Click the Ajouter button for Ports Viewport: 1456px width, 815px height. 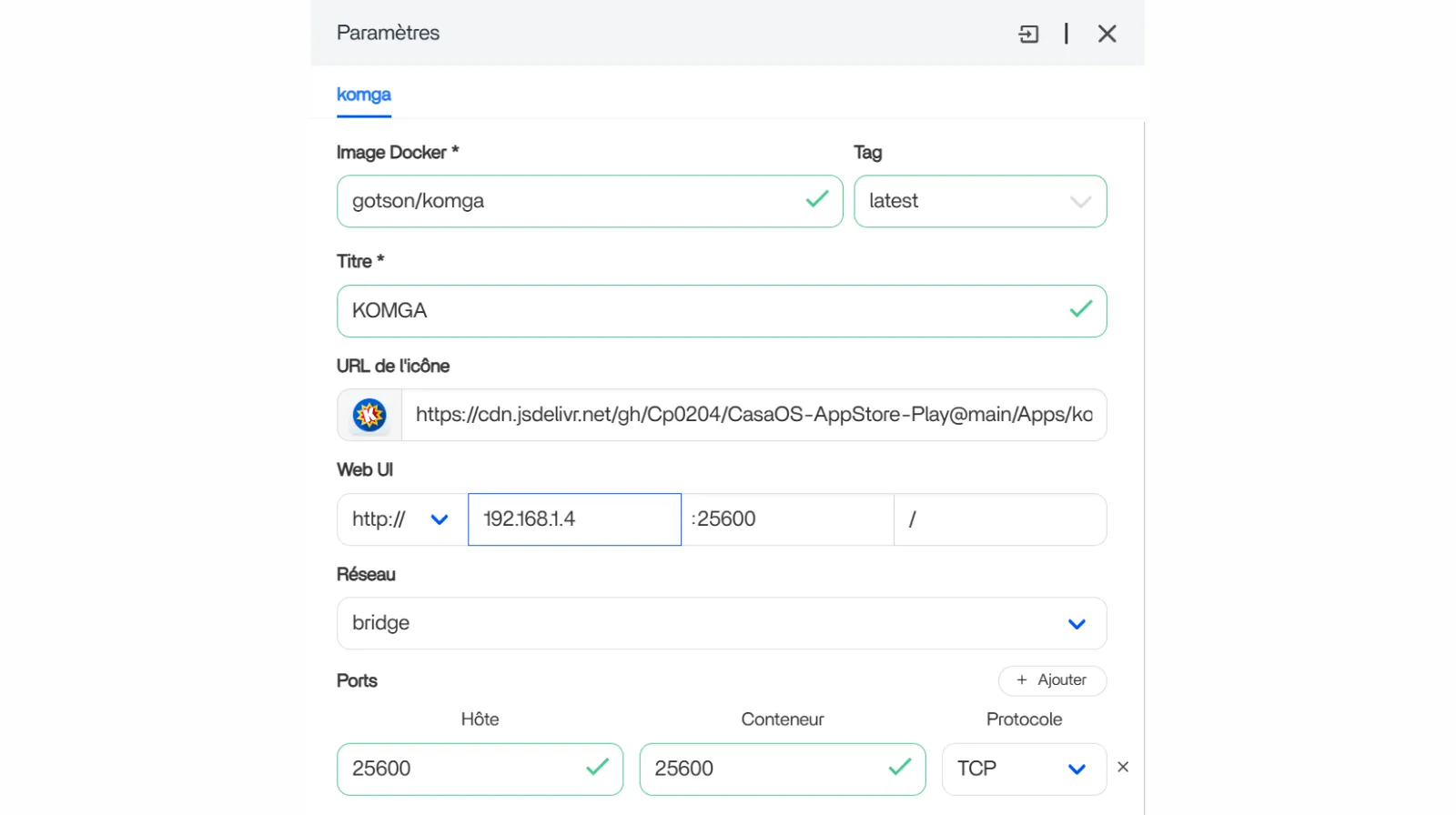[1052, 680]
